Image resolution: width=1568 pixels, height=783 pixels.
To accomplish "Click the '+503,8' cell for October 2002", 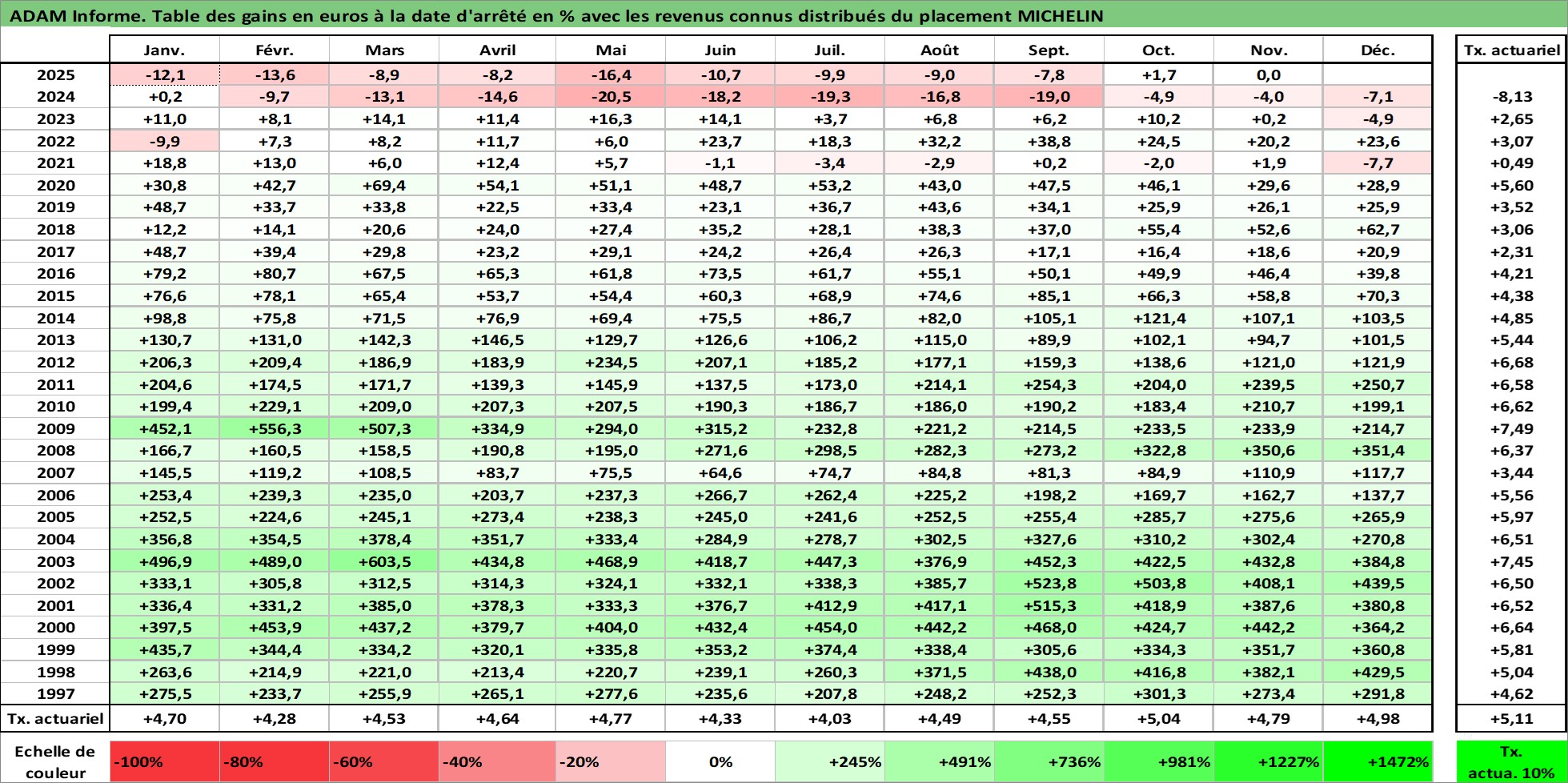I will tap(1159, 584).
